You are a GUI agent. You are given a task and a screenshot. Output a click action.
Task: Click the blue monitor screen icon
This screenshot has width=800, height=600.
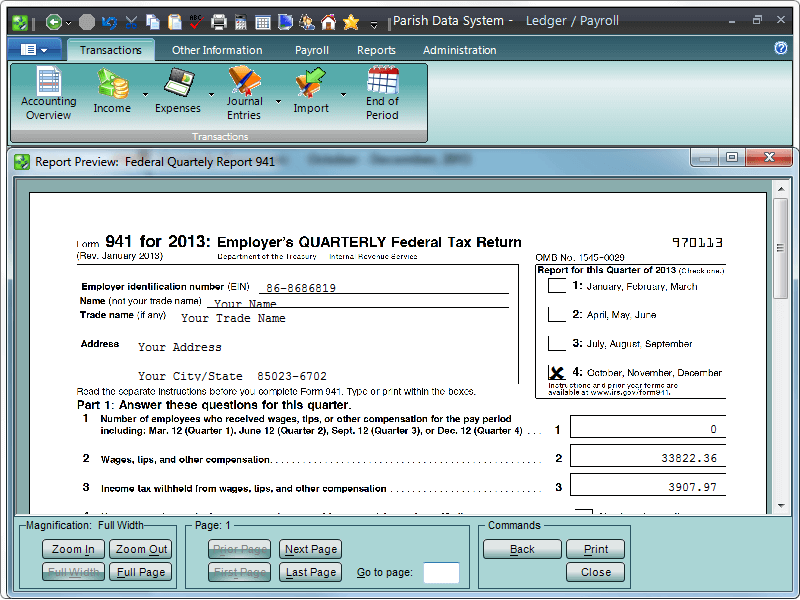pos(285,22)
